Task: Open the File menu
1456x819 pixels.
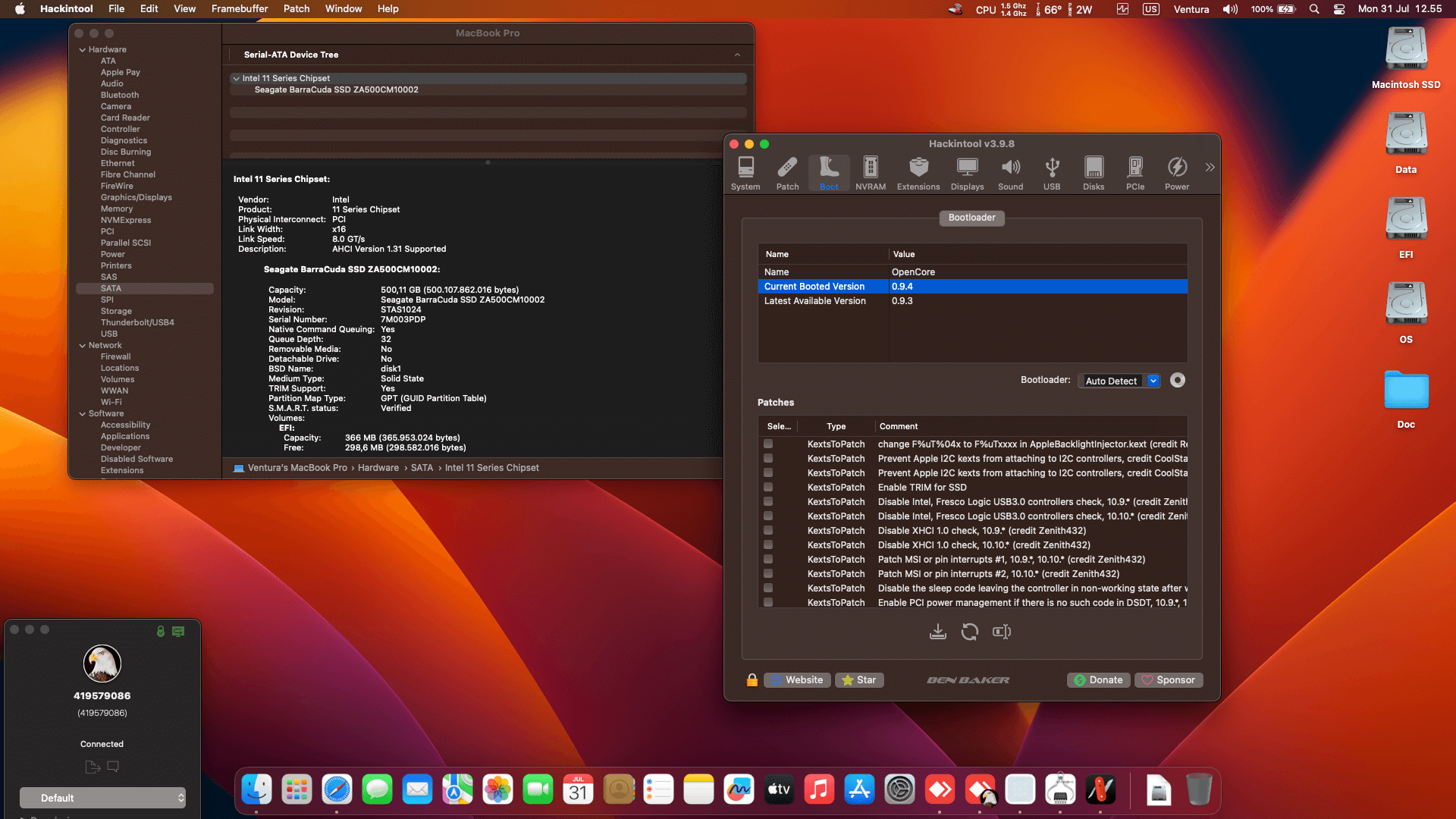Action: pyautogui.click(x=116, y=9)
